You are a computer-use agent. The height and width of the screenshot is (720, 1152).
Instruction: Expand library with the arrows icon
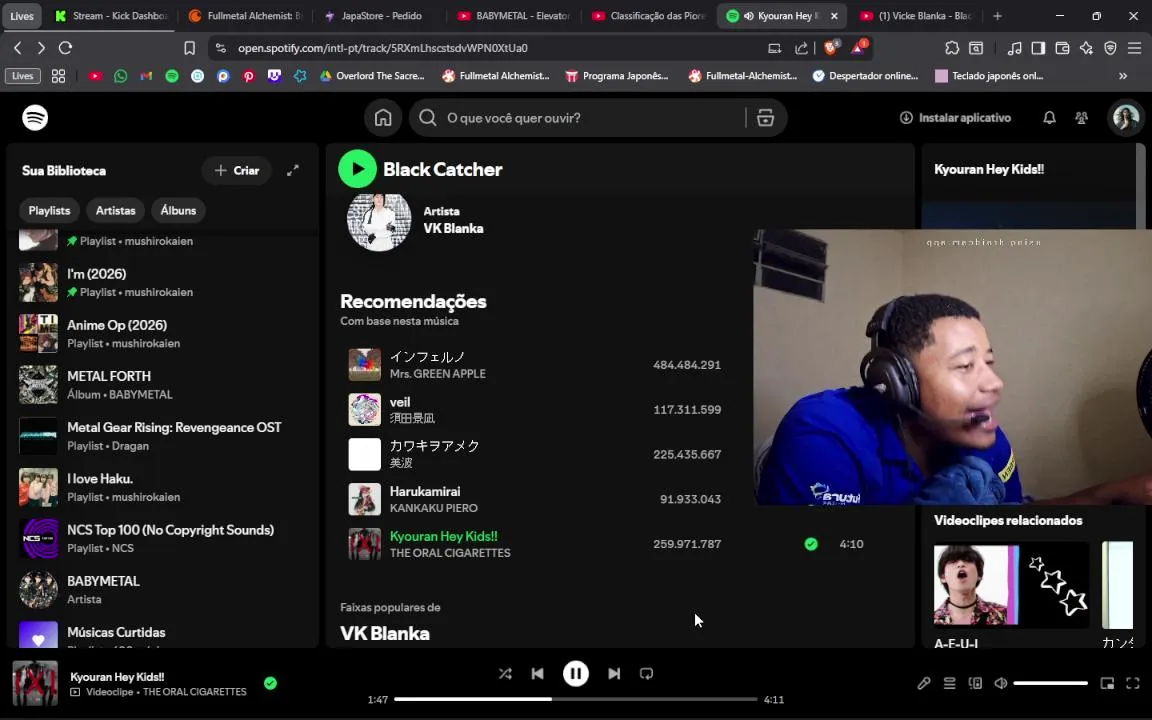pyautogui.click(x=292, y=170)
